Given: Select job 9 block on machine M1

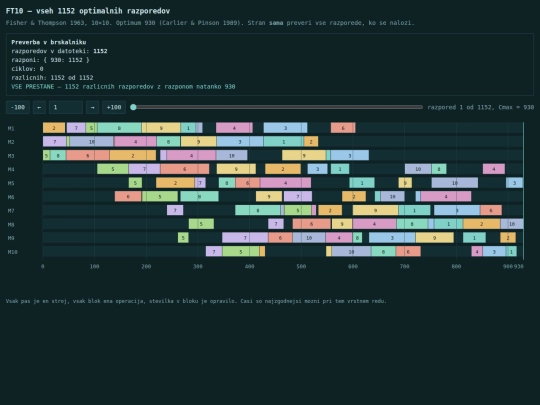Looking at the screenshot, I should pyautogui.click(x=161, y=128).
